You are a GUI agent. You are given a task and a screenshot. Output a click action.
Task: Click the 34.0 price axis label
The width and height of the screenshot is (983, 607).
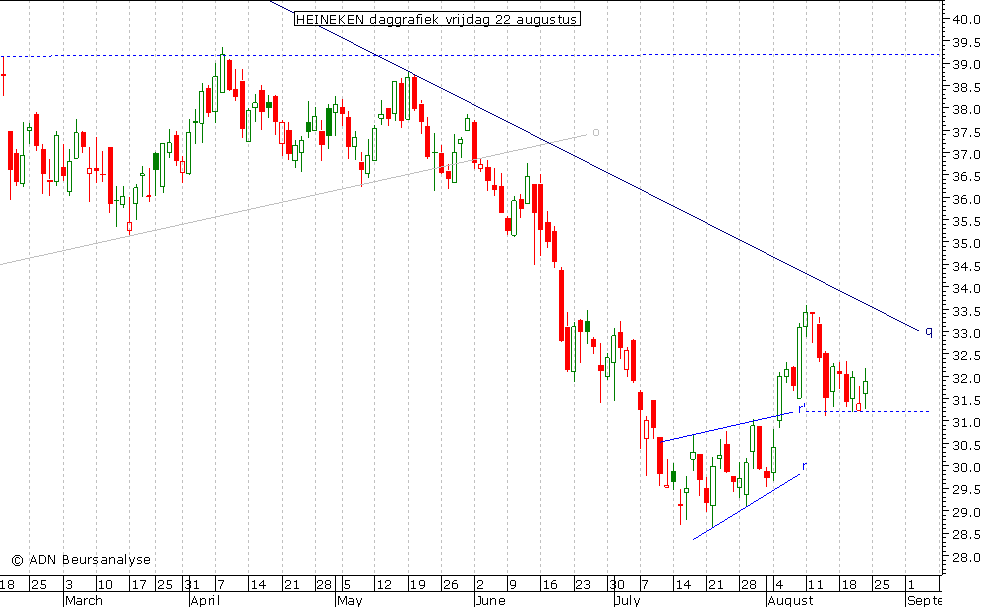click(x=966, y=289)
